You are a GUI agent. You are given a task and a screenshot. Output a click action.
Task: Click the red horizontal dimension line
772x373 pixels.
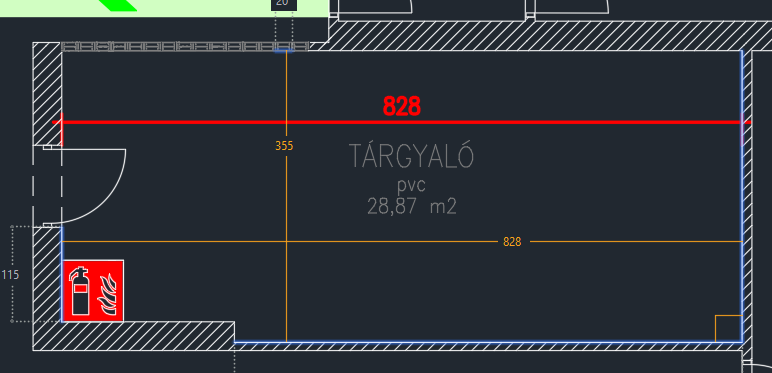401,122
